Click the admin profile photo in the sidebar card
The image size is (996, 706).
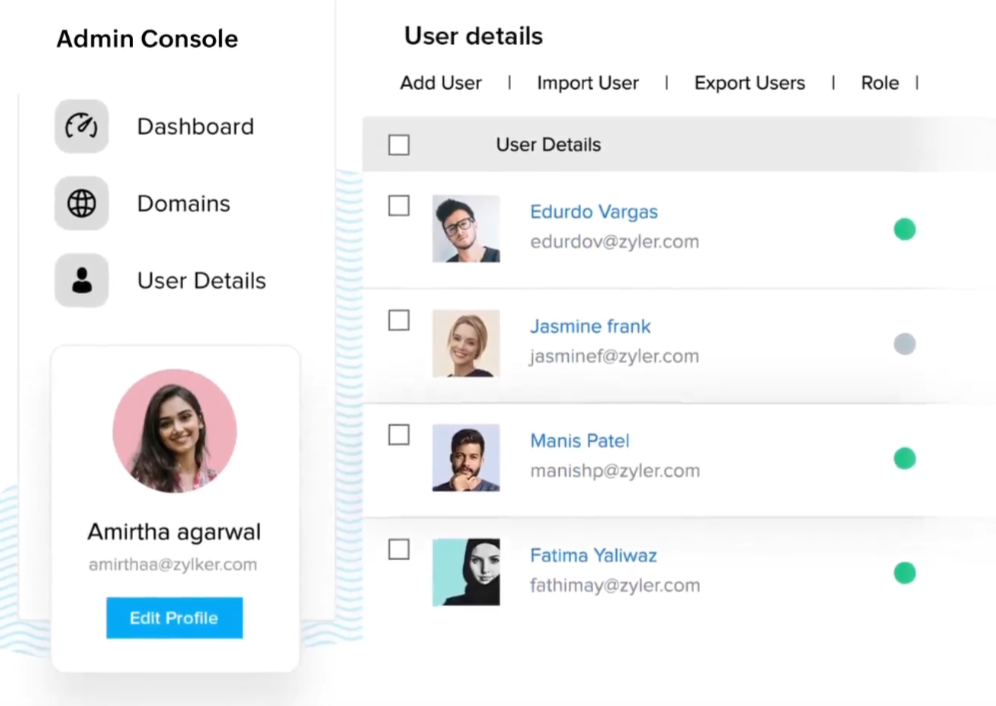[x=174, y=431]
